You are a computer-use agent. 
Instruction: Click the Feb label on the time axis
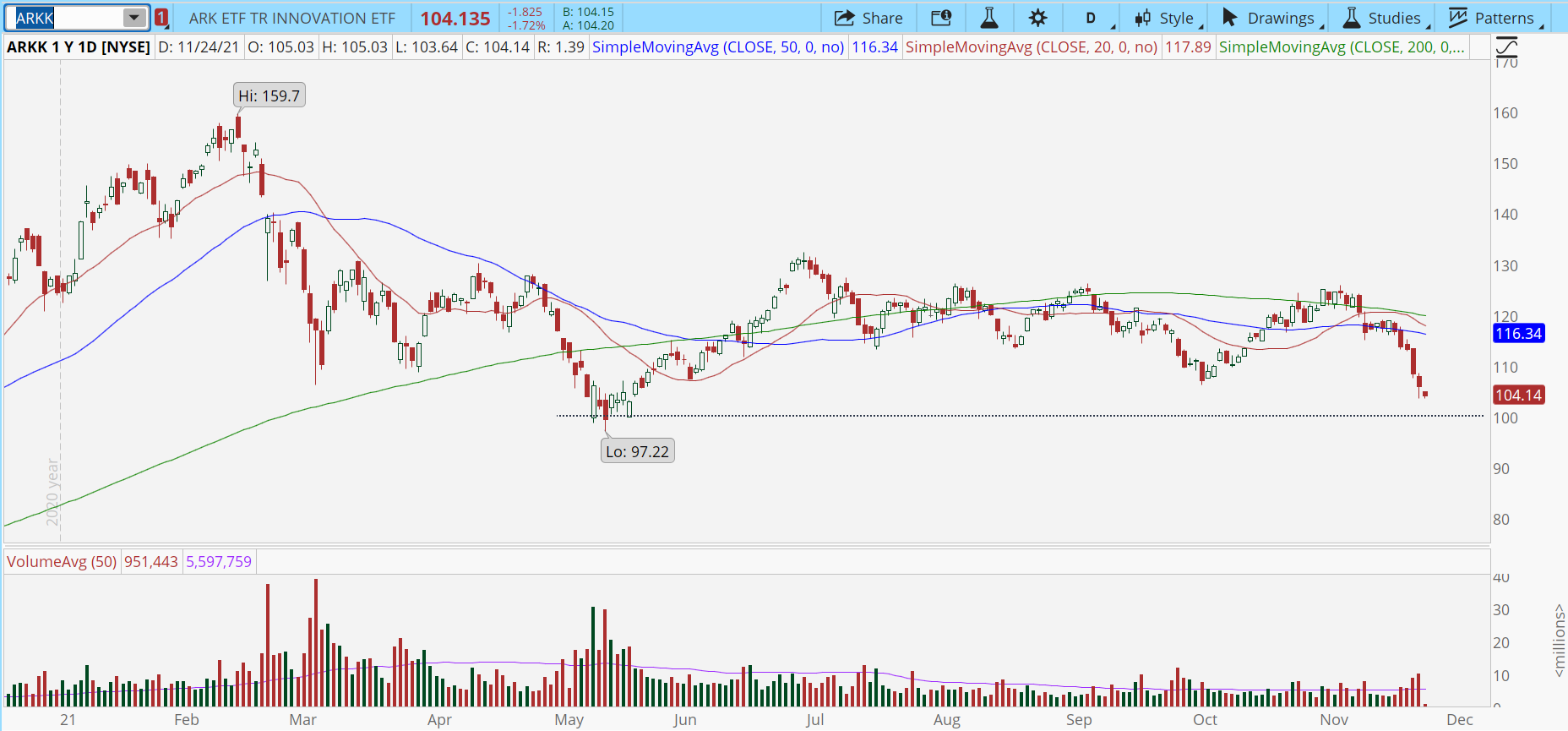(187, 720)
